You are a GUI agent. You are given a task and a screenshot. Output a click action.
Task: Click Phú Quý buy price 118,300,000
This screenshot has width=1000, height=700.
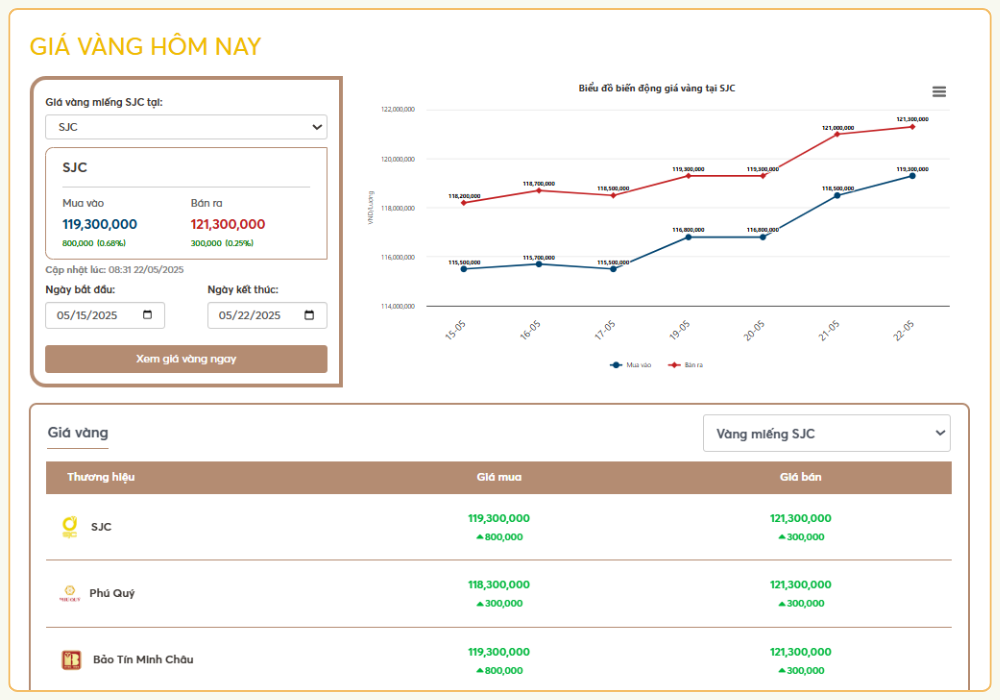[499, 585]
